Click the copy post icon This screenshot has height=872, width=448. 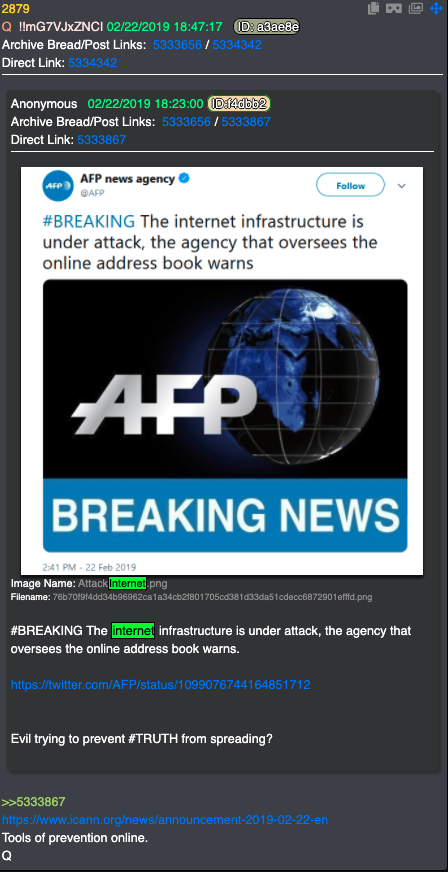374,8
